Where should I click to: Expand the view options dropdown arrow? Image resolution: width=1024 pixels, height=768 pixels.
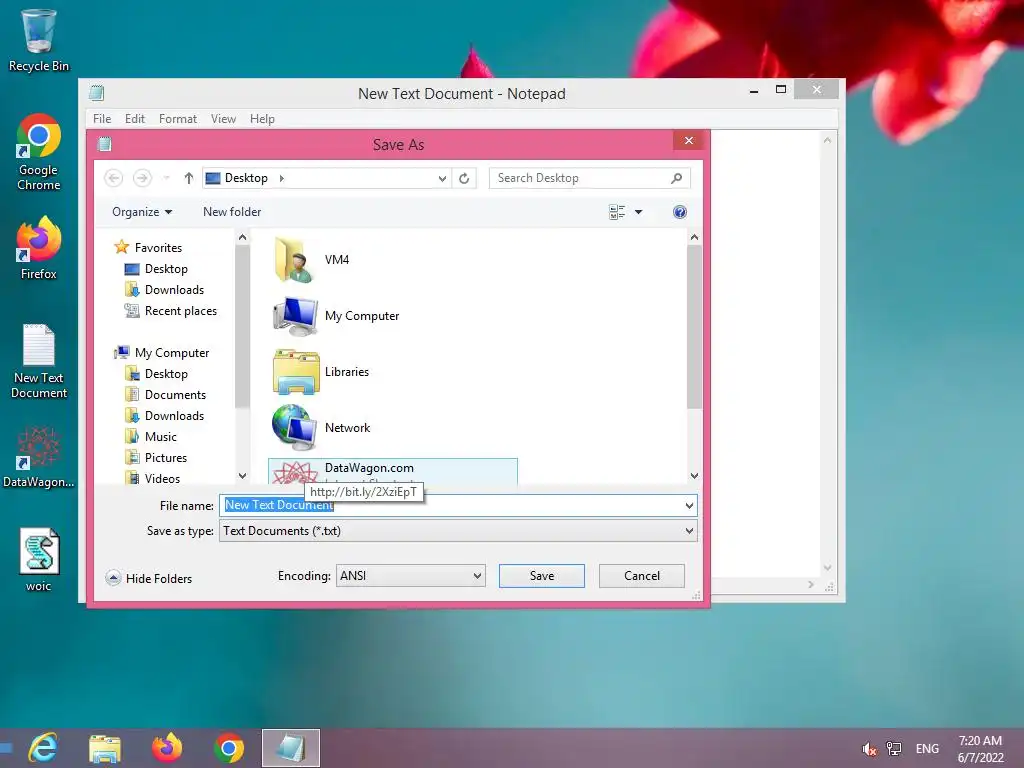tap(639, 212)
